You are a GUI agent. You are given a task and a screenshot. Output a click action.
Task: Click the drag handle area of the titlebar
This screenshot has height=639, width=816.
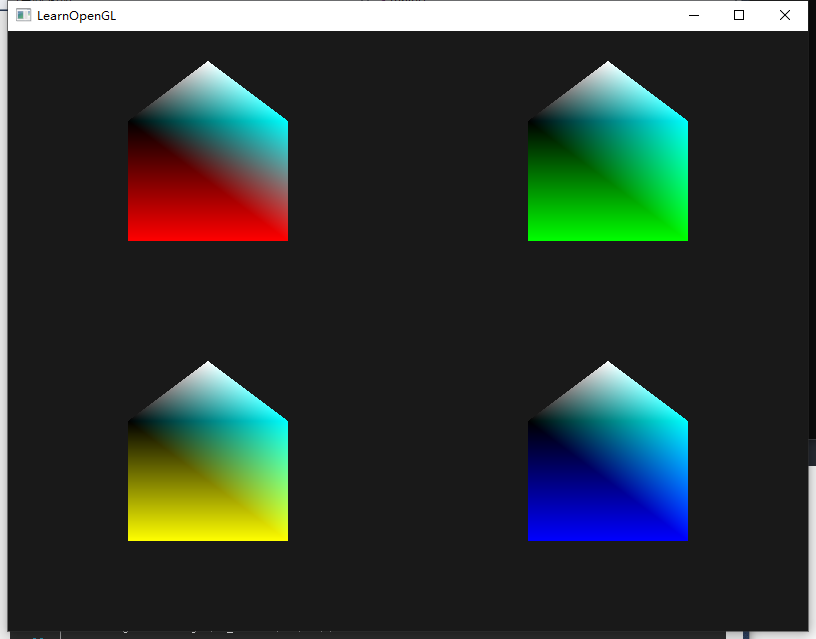[x=400, y=15]
